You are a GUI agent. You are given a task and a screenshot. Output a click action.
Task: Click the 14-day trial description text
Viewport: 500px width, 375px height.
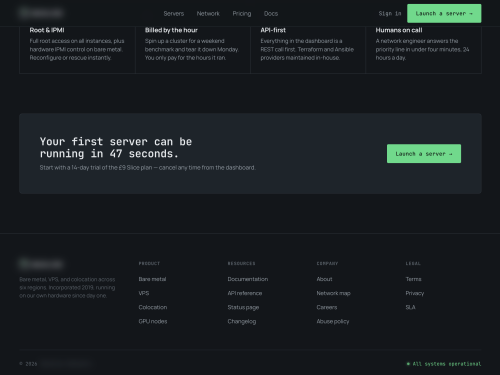tap(147, 168)
